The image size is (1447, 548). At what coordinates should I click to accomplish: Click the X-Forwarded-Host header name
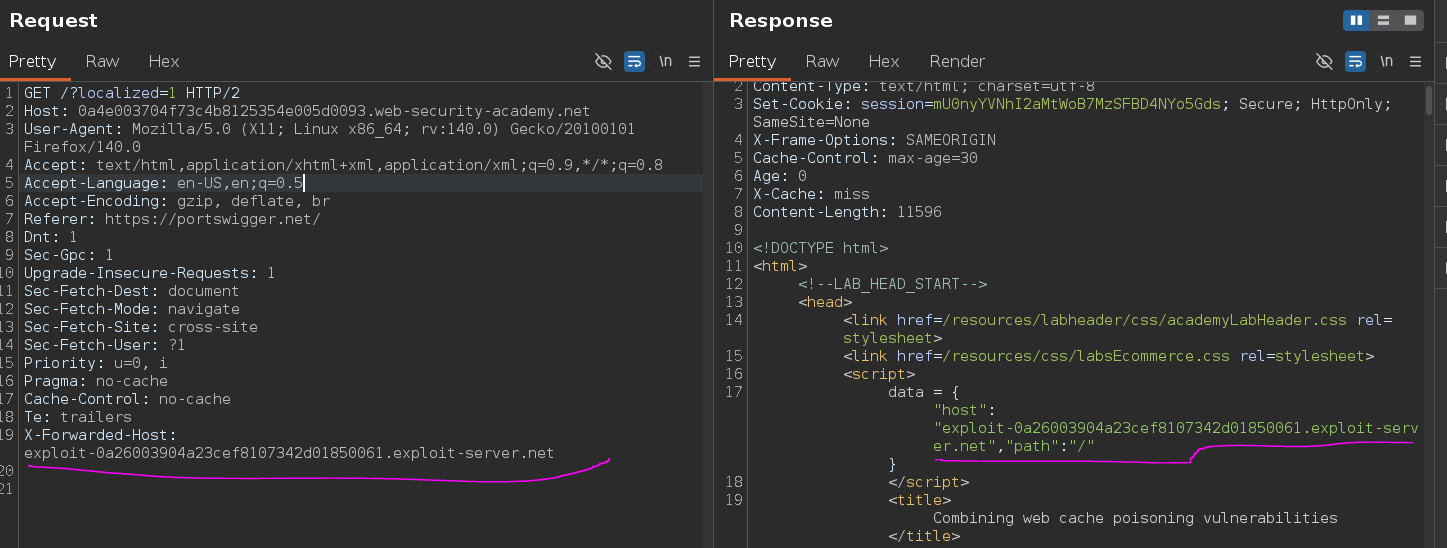[x=100, y=435]
